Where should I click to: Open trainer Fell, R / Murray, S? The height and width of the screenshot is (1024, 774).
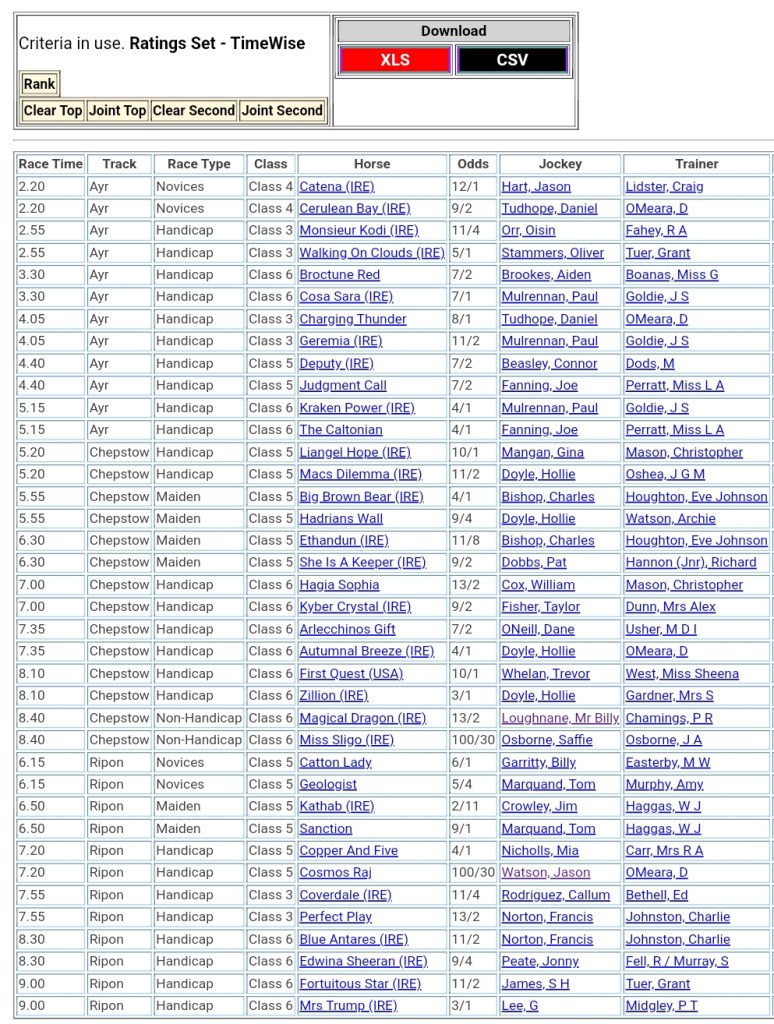click(x=677, y=961)
